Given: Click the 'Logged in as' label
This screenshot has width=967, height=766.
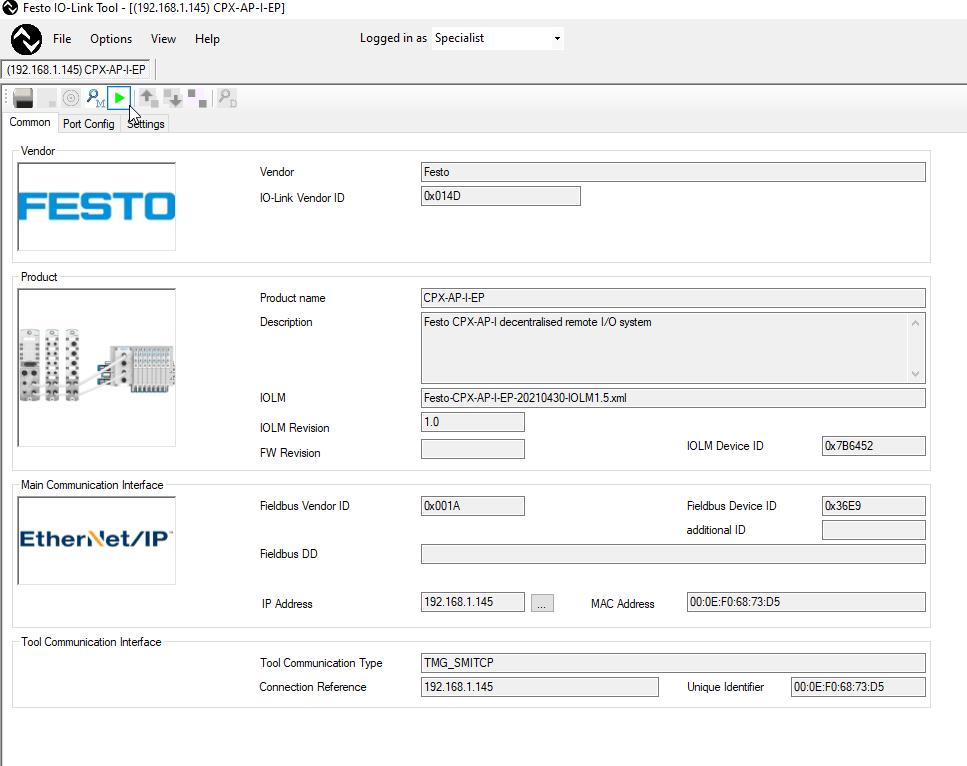Looking at the screenshot, I should point(393,38).
